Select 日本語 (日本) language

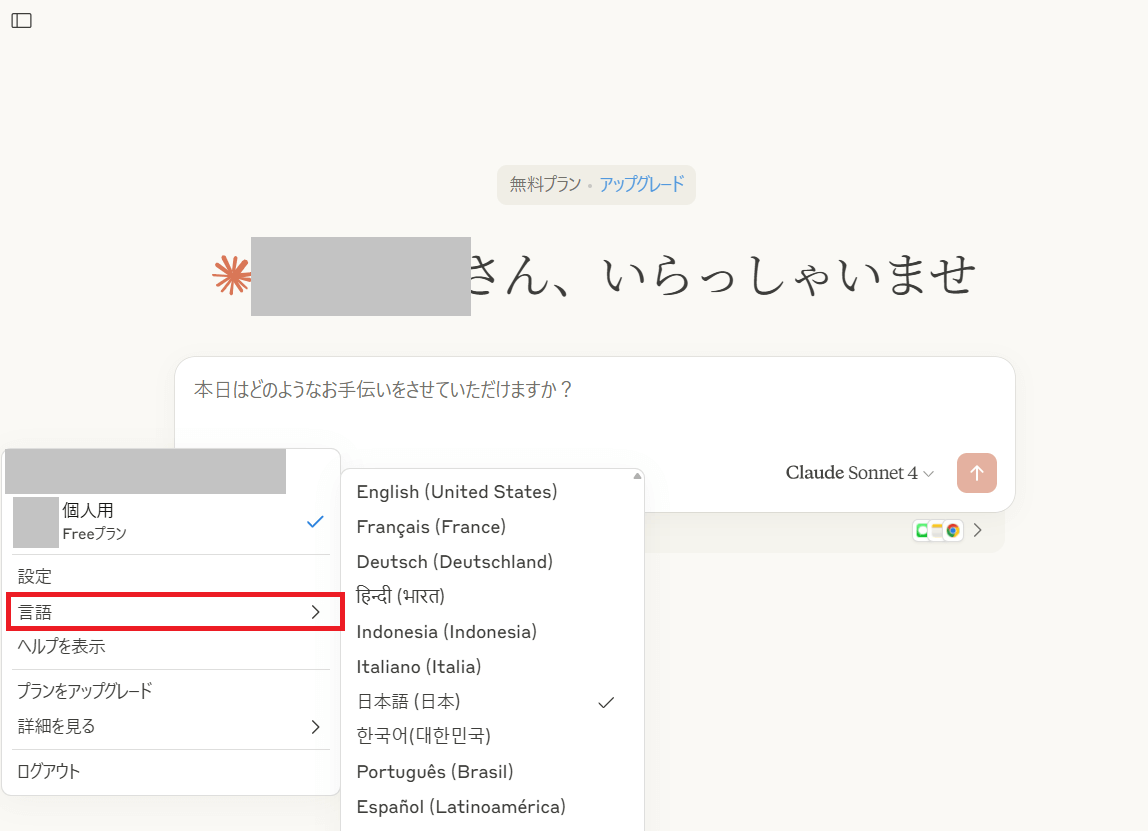click(x=489, y=701)
